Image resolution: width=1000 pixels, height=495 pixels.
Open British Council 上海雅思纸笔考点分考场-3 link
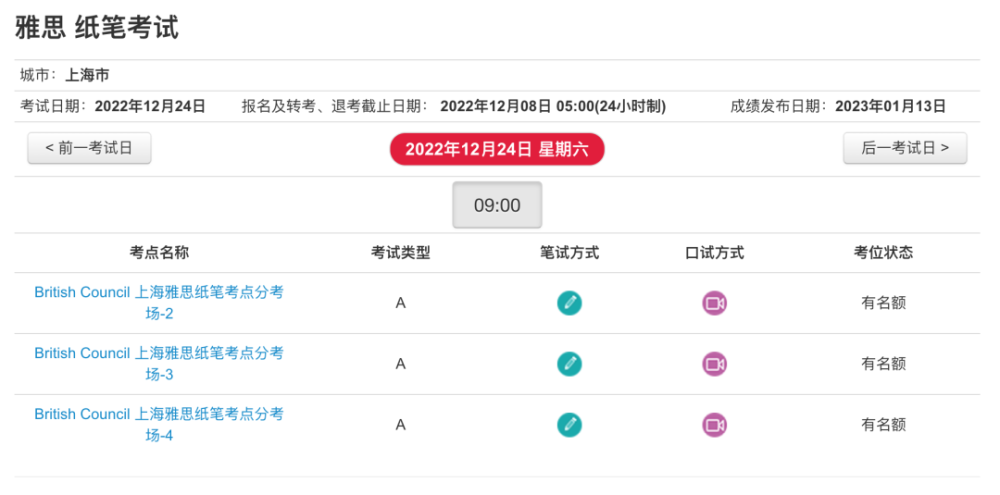point(159,364)
